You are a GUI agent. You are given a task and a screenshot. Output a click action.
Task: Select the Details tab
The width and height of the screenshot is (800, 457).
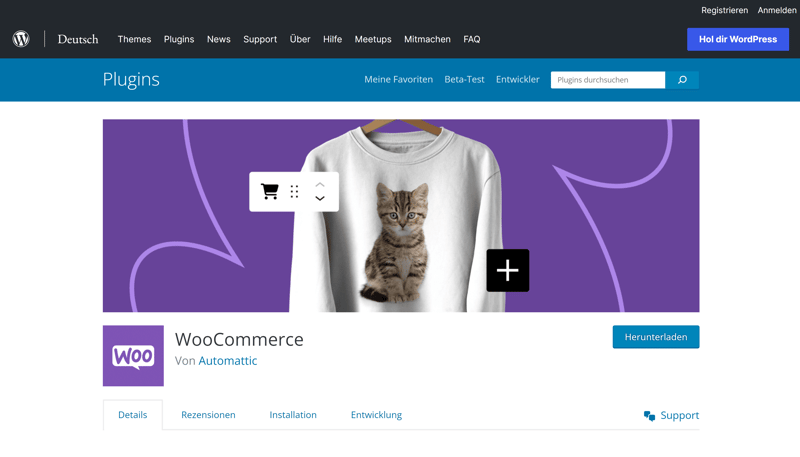click(x=133, y=415)
